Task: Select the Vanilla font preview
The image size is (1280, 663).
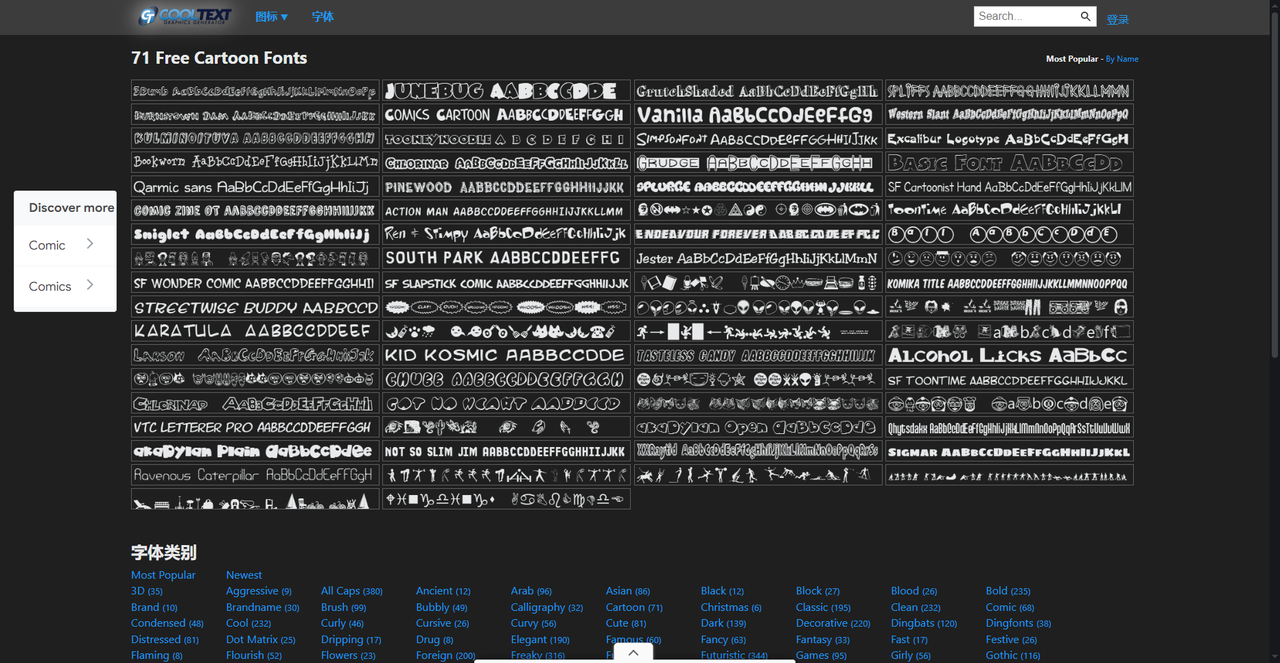Action: tap(758, 115)
